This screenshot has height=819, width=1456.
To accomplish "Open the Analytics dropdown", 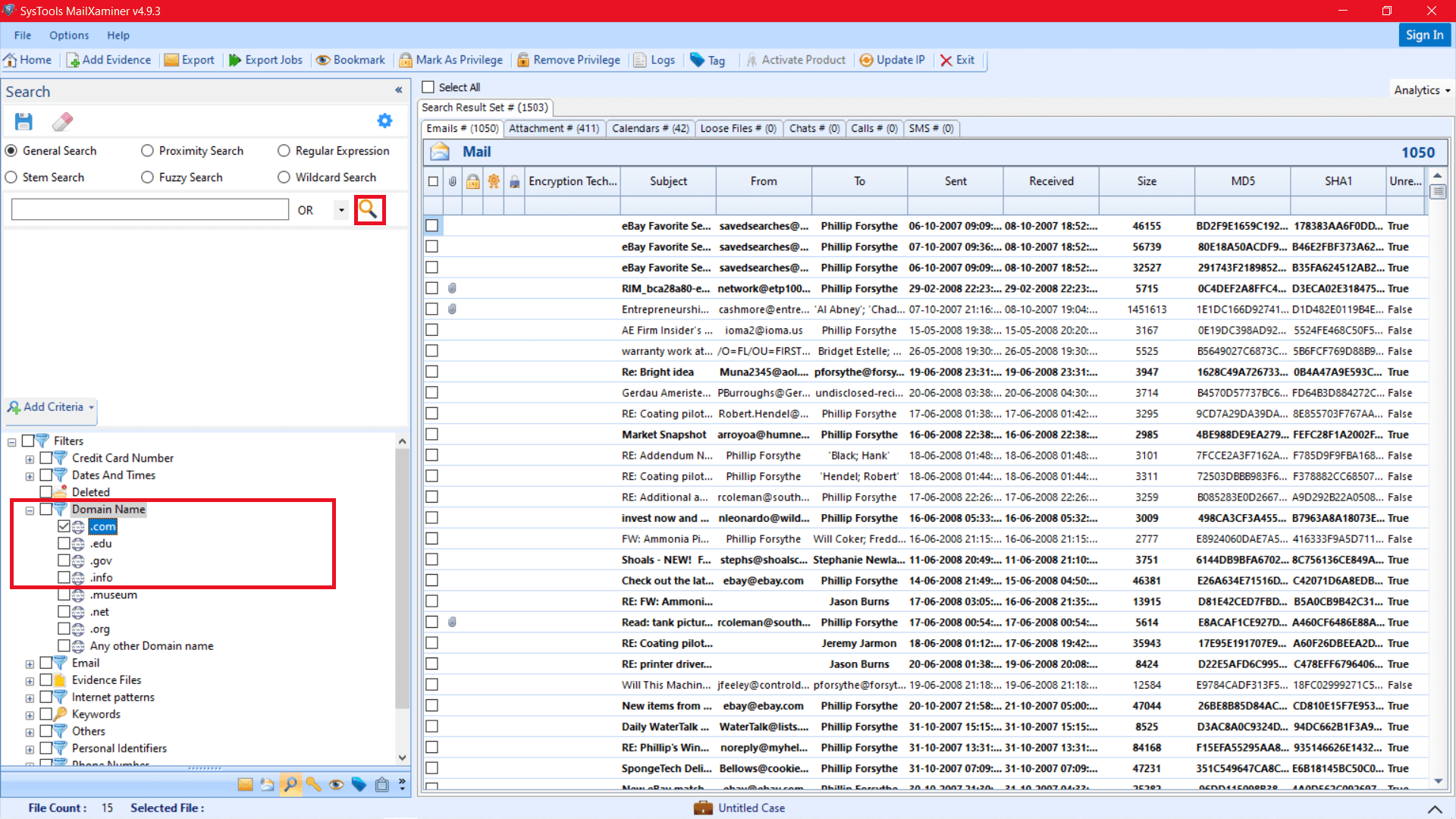I will (1420, 89).
